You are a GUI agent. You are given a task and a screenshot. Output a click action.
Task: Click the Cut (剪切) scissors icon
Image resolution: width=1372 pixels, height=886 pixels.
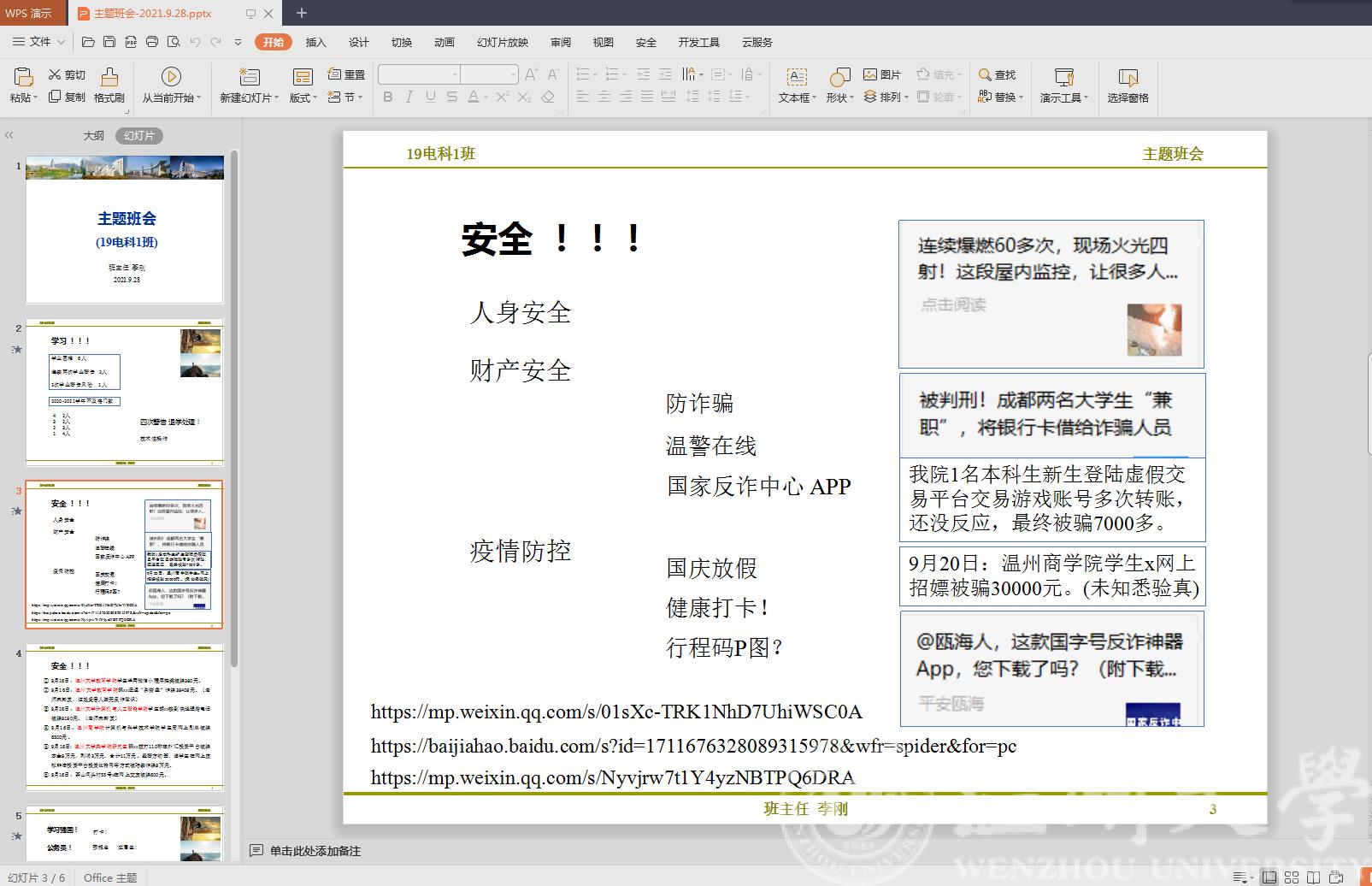tap(55, 75)
